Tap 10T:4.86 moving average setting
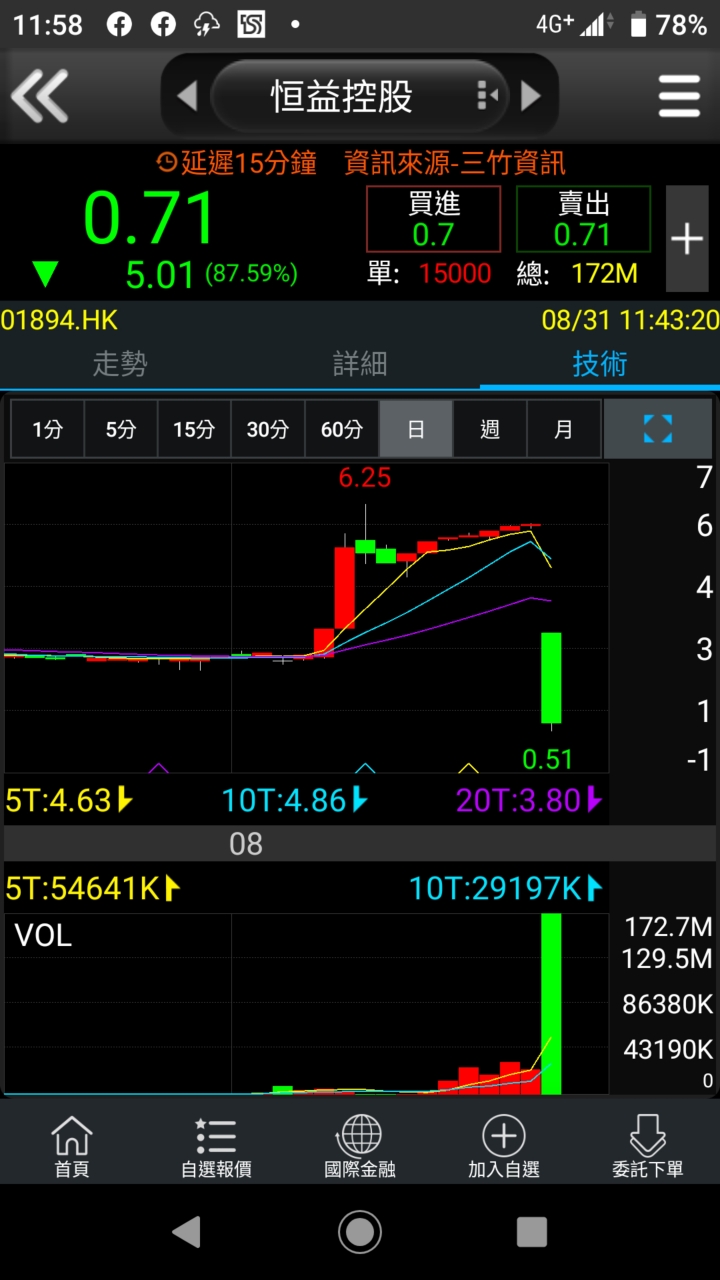Viewport: 720px width, 1280px height. pos(295,800)
